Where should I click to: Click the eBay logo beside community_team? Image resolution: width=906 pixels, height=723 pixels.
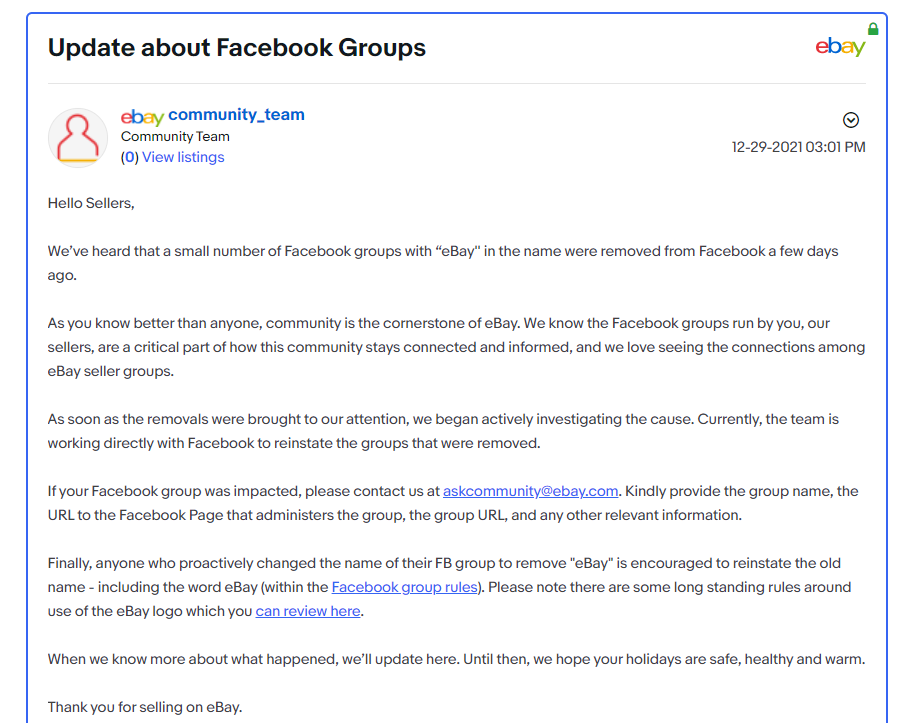[142, 117]
